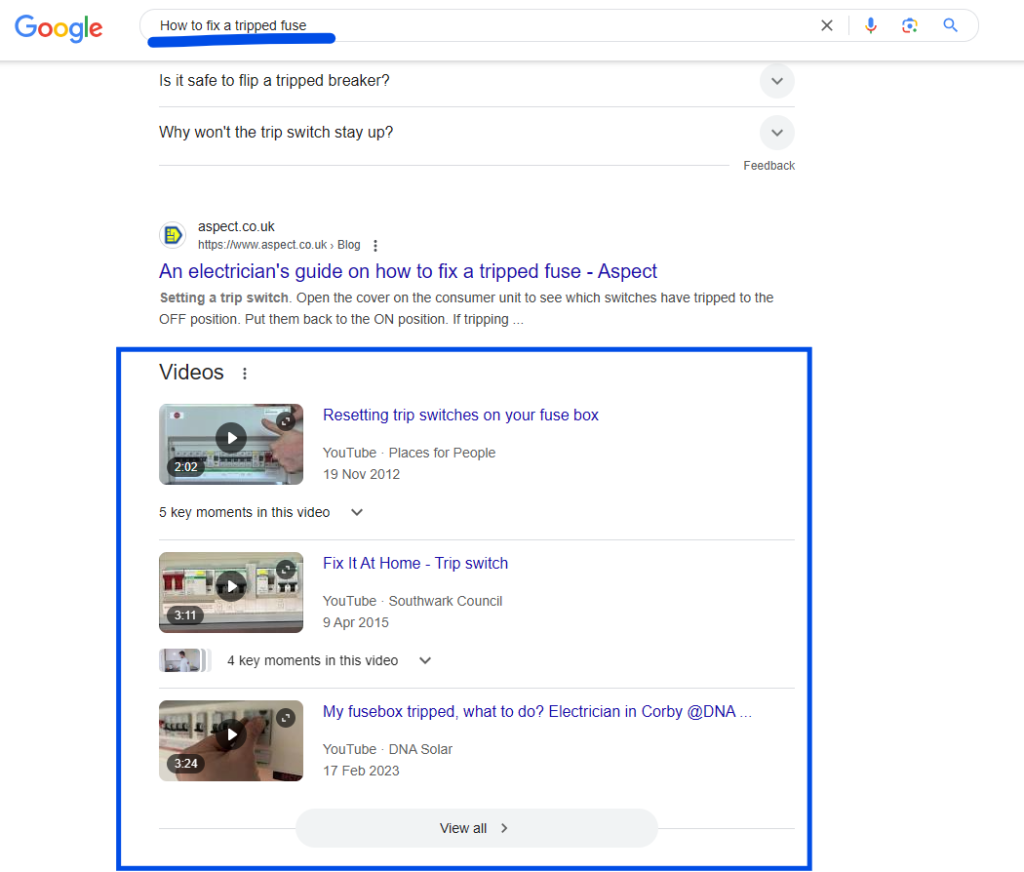
Task: Click aspect.co.uk site name text
Action: click(236, 227)
